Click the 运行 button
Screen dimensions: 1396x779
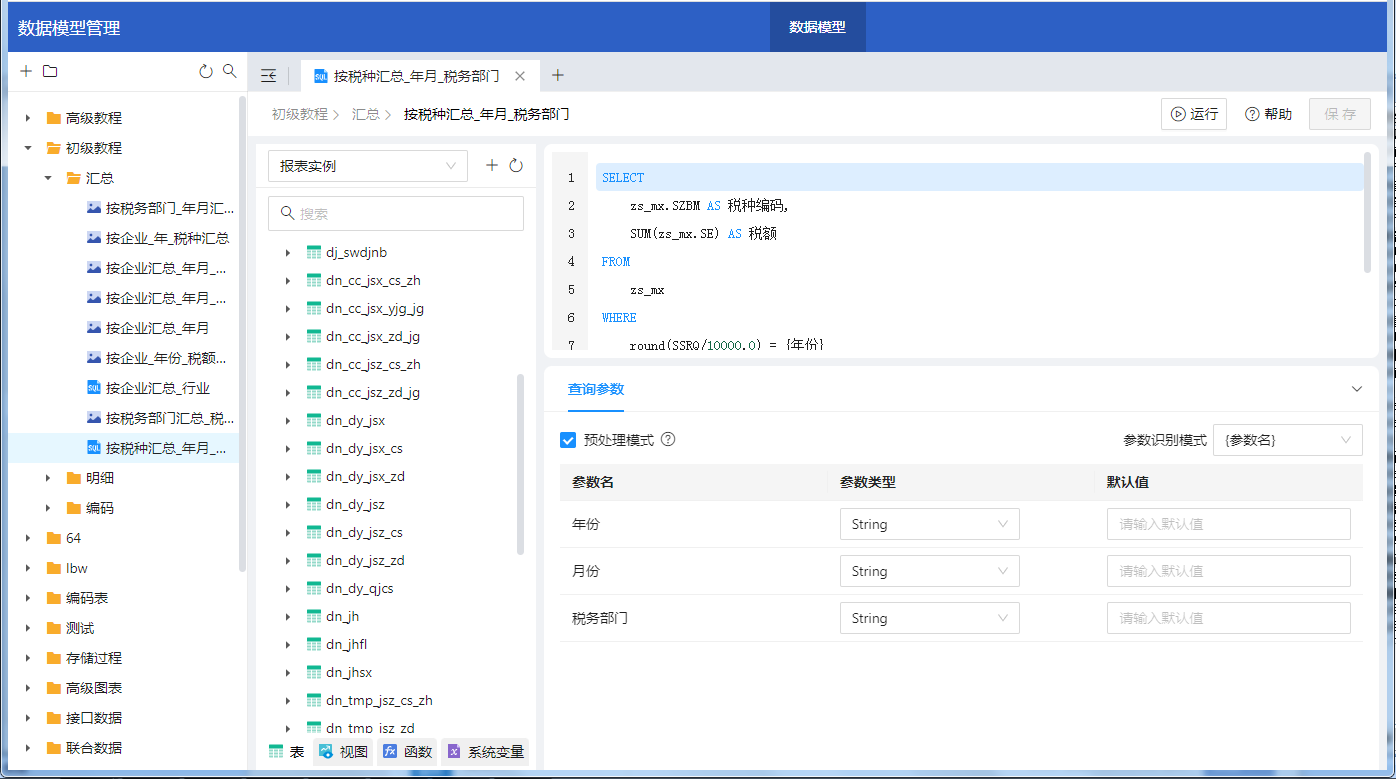click(x=1194, y=114)
